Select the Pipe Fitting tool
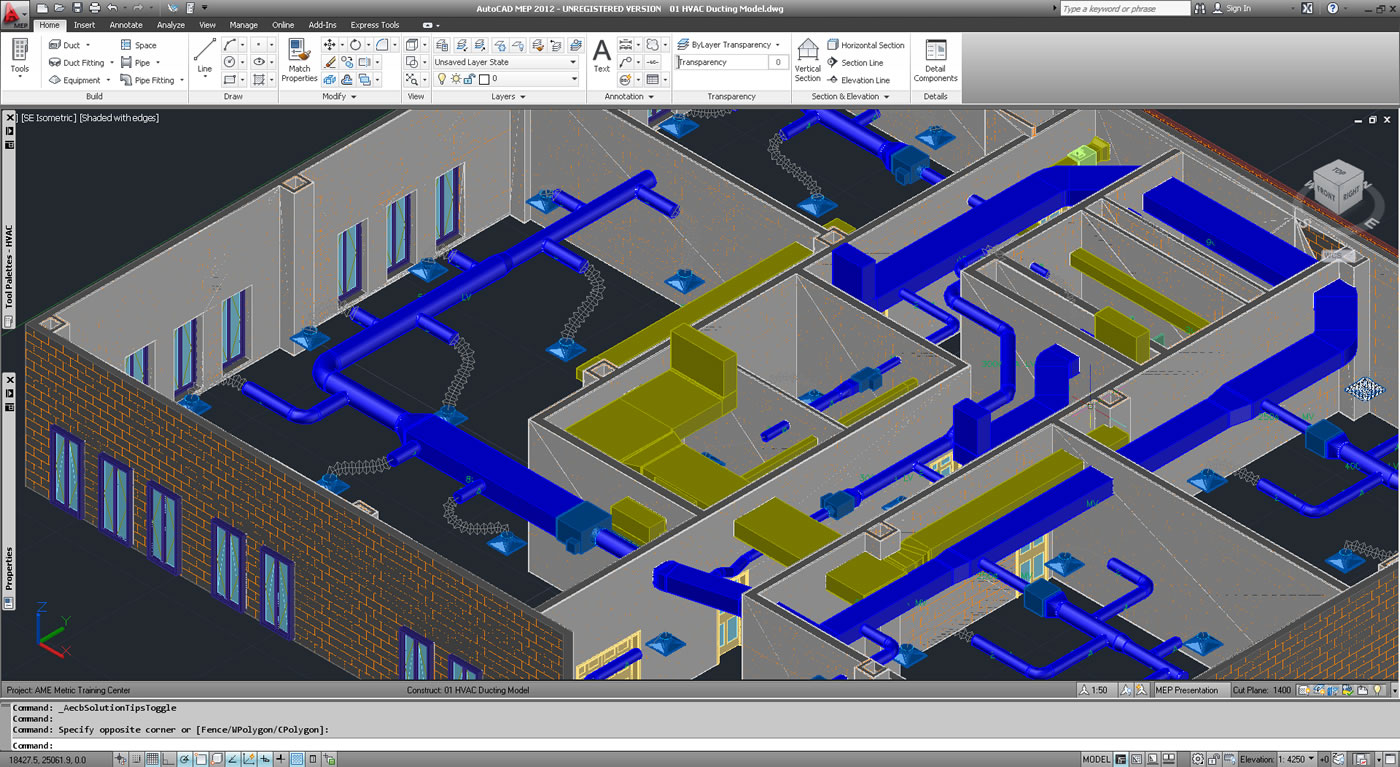The height and width of the screenshot is (767, 1400). pyautogui.click(x=152, y=80)
